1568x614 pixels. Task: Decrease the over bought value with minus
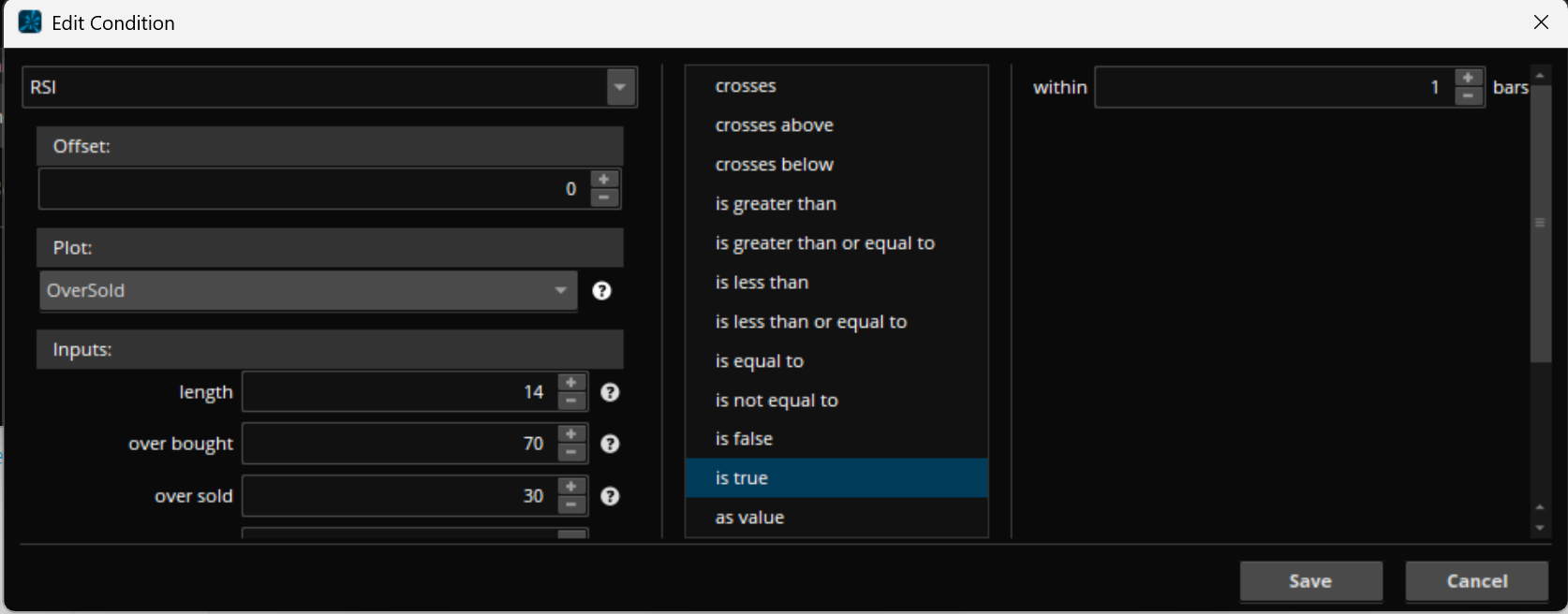pyautogui.click(x=571, y=453)
